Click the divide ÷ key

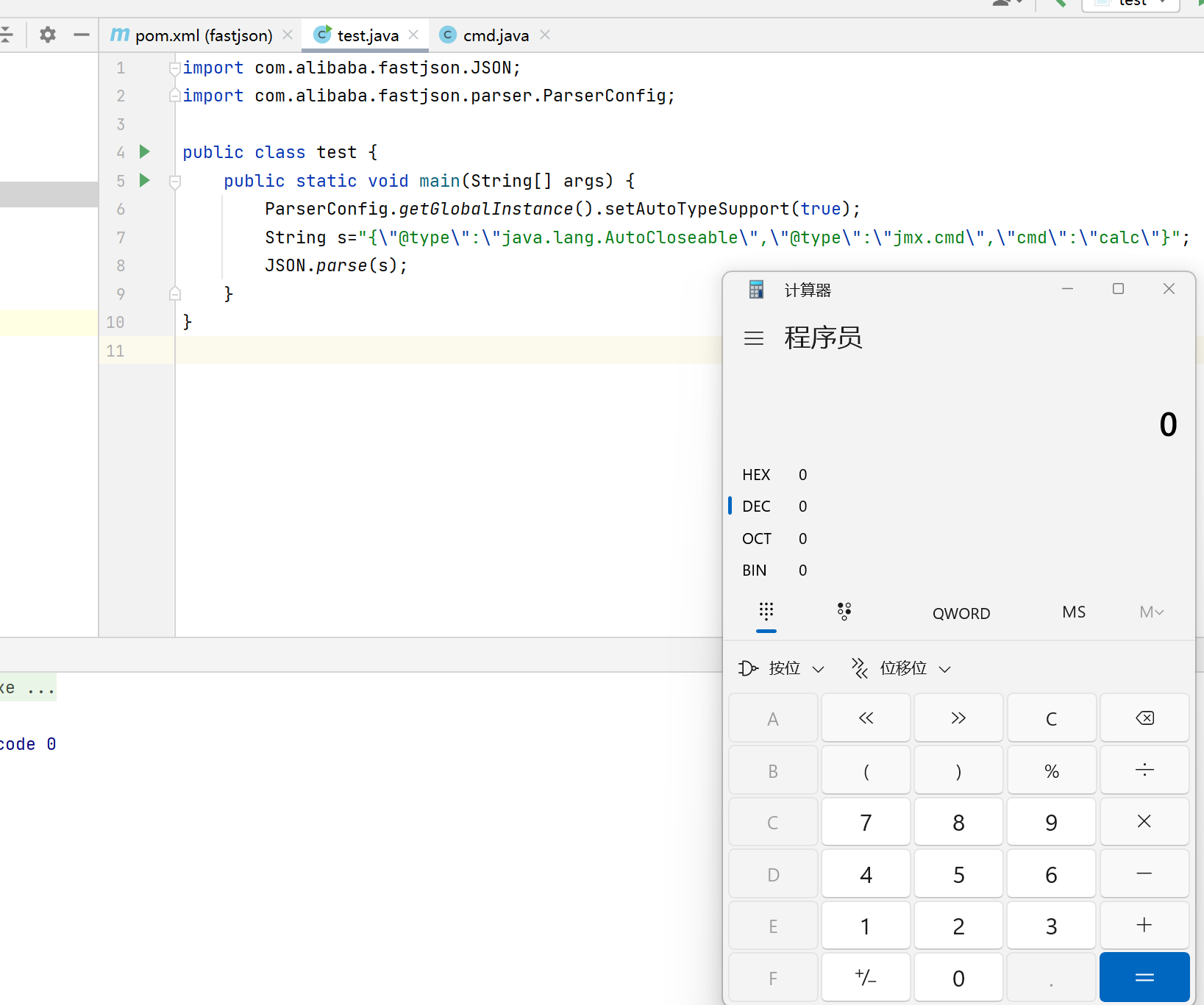(1144, 770)
